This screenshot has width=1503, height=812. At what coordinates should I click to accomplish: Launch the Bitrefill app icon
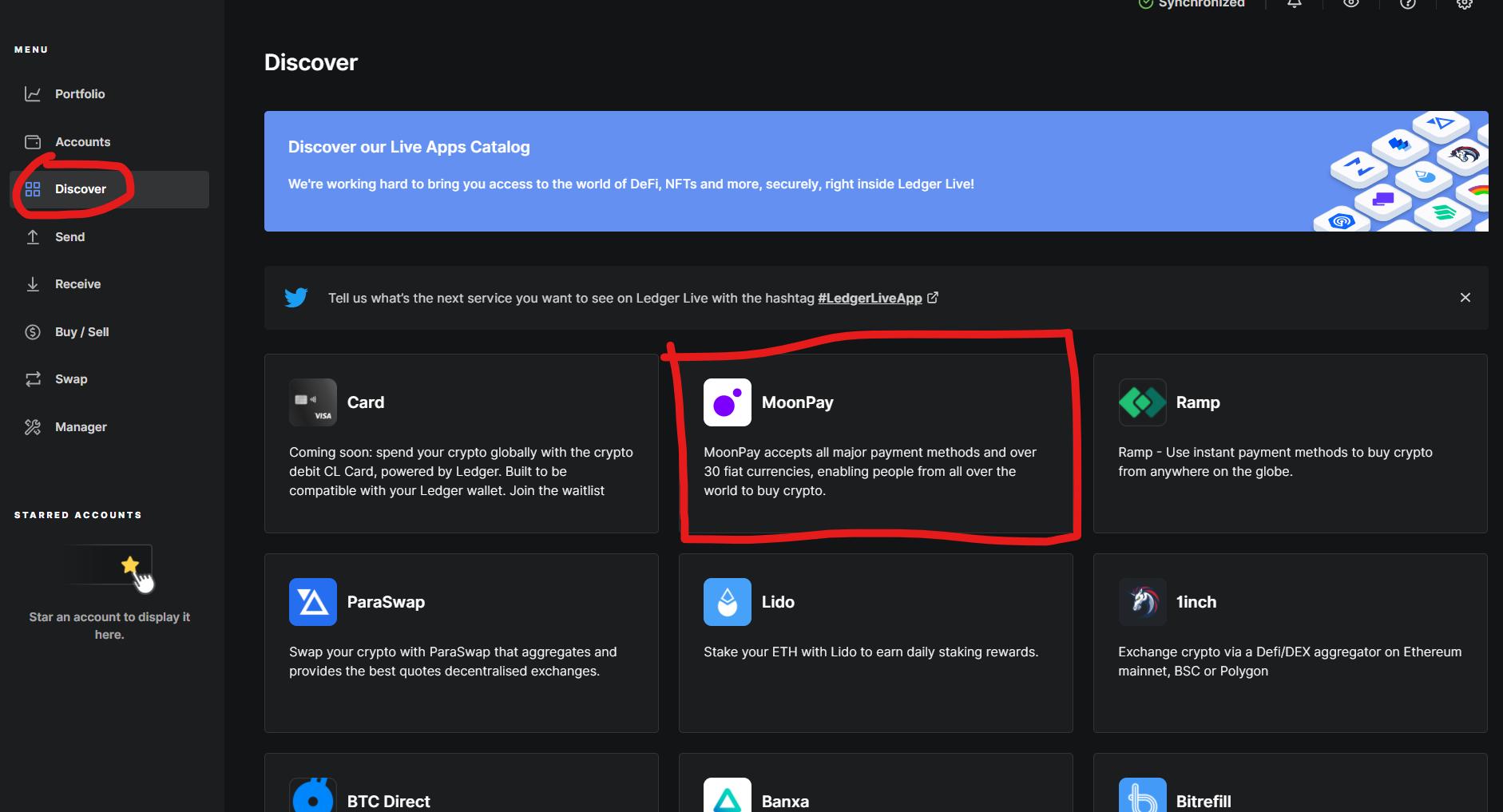pos(1143,795)
